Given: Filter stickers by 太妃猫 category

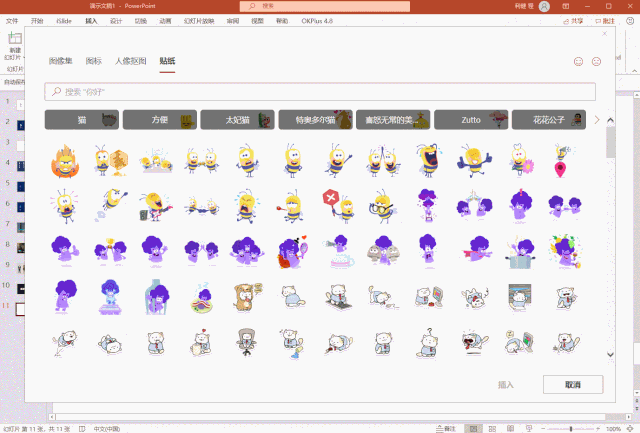Looking at the screenshot, I should pyautogui.click(x=238, y=120).
